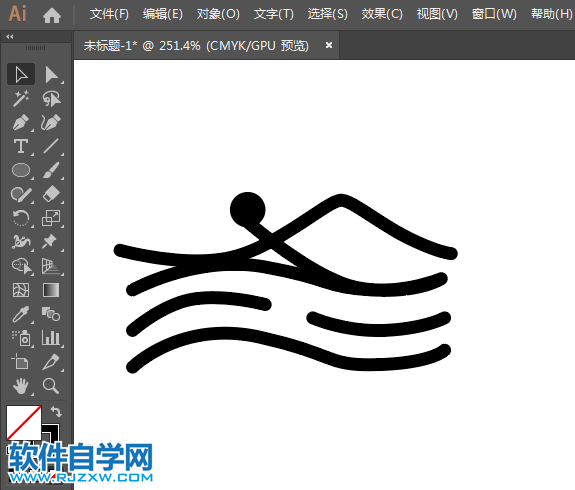Select the Shaper tool
The image size is (575, 490).
(21, 194)
